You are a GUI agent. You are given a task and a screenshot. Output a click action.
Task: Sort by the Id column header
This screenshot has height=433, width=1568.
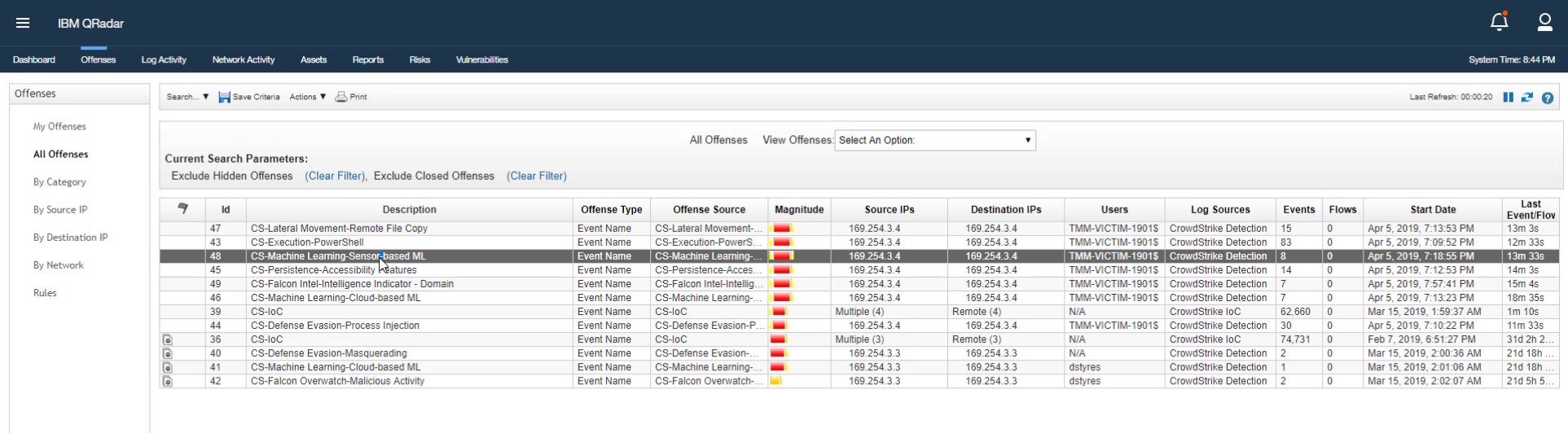(226, 209)
